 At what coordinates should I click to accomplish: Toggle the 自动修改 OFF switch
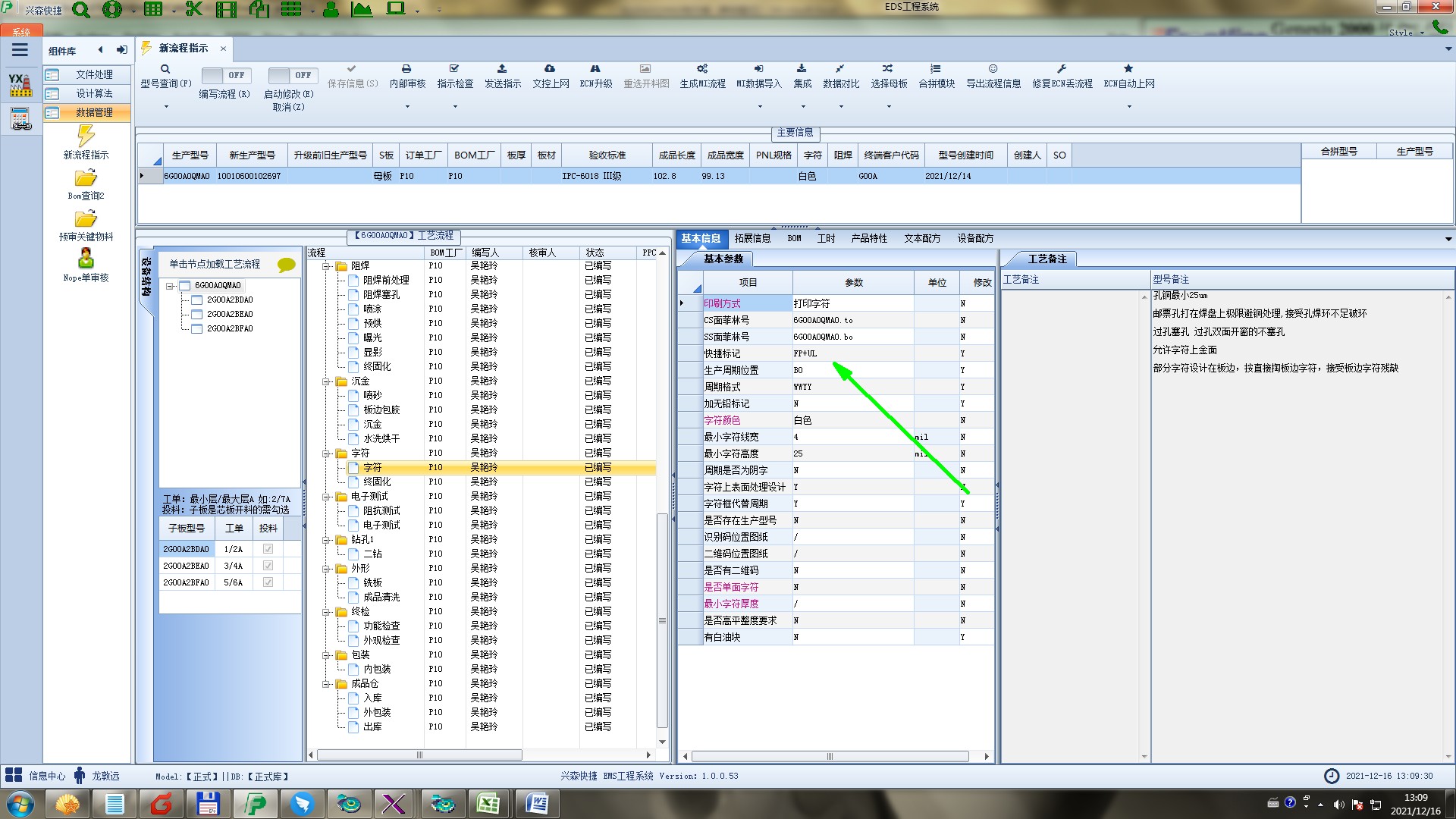(291, 75)
